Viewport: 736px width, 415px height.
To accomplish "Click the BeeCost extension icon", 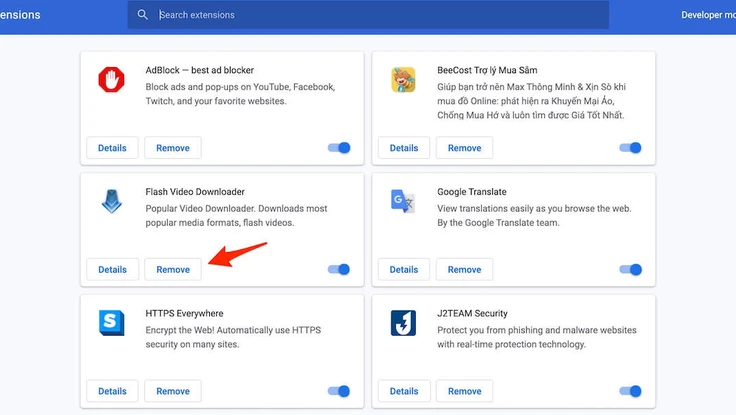I will [403, 81].
